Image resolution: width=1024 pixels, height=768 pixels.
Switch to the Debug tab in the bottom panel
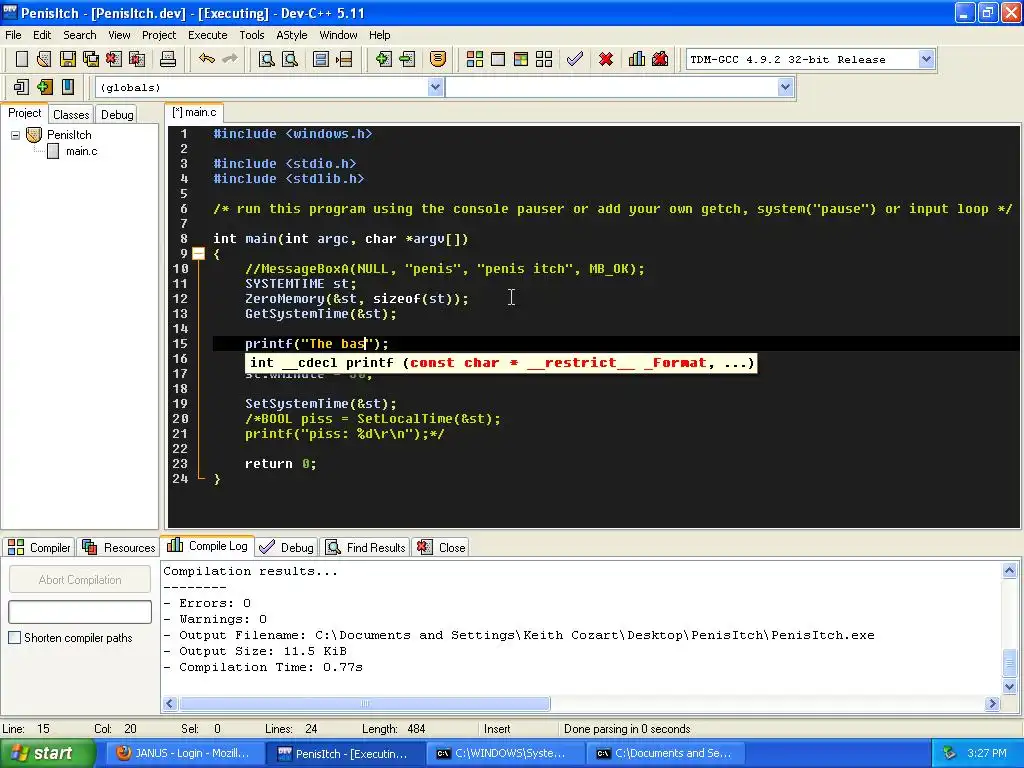[286, 547]
